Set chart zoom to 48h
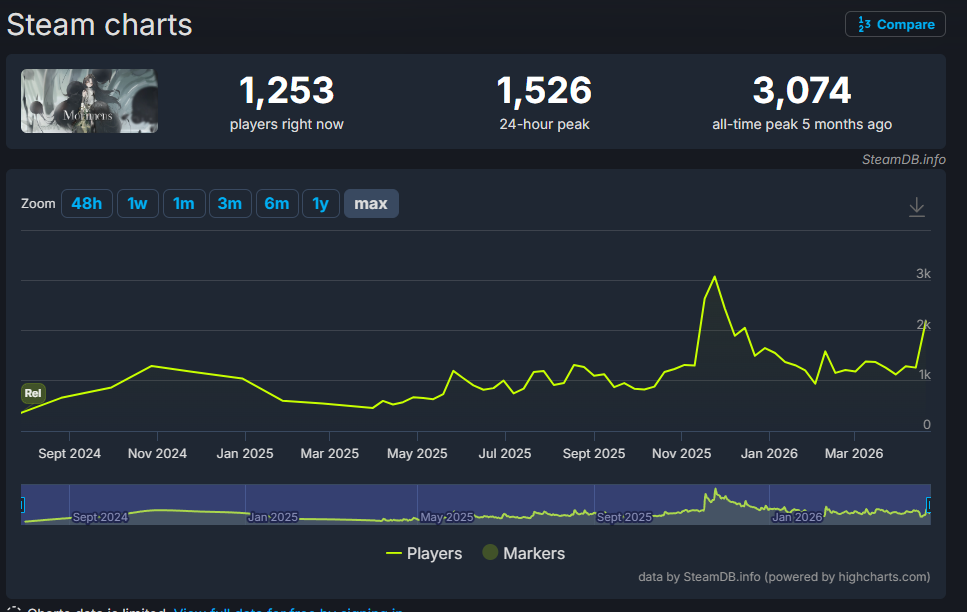This screenshot has height=612, width=967. coord(87,204)
